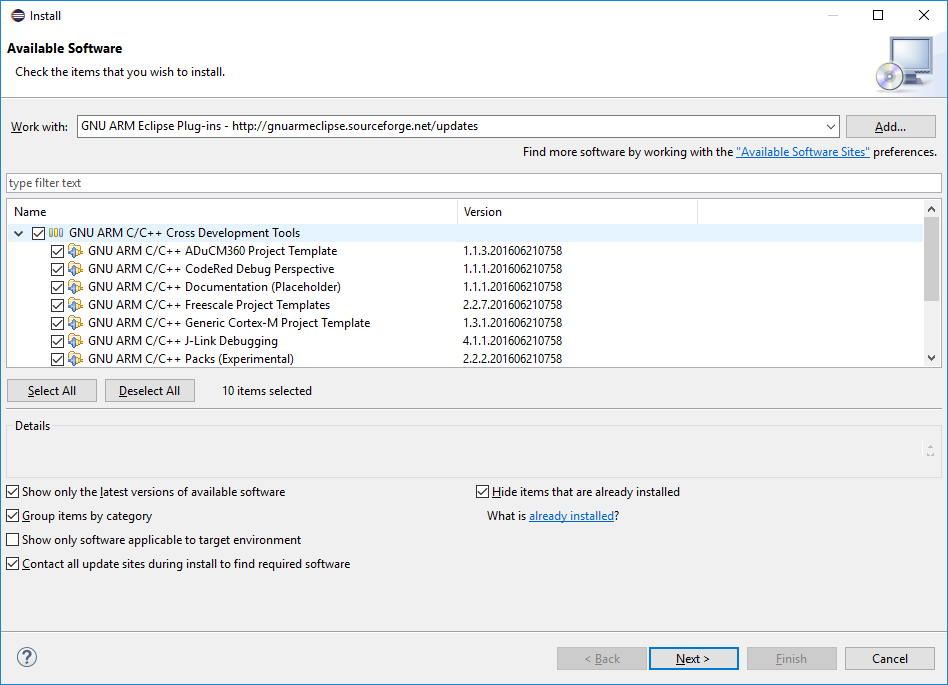Click the J-Link Debugging feature icon
948x685 pixels.
(75, 341)
